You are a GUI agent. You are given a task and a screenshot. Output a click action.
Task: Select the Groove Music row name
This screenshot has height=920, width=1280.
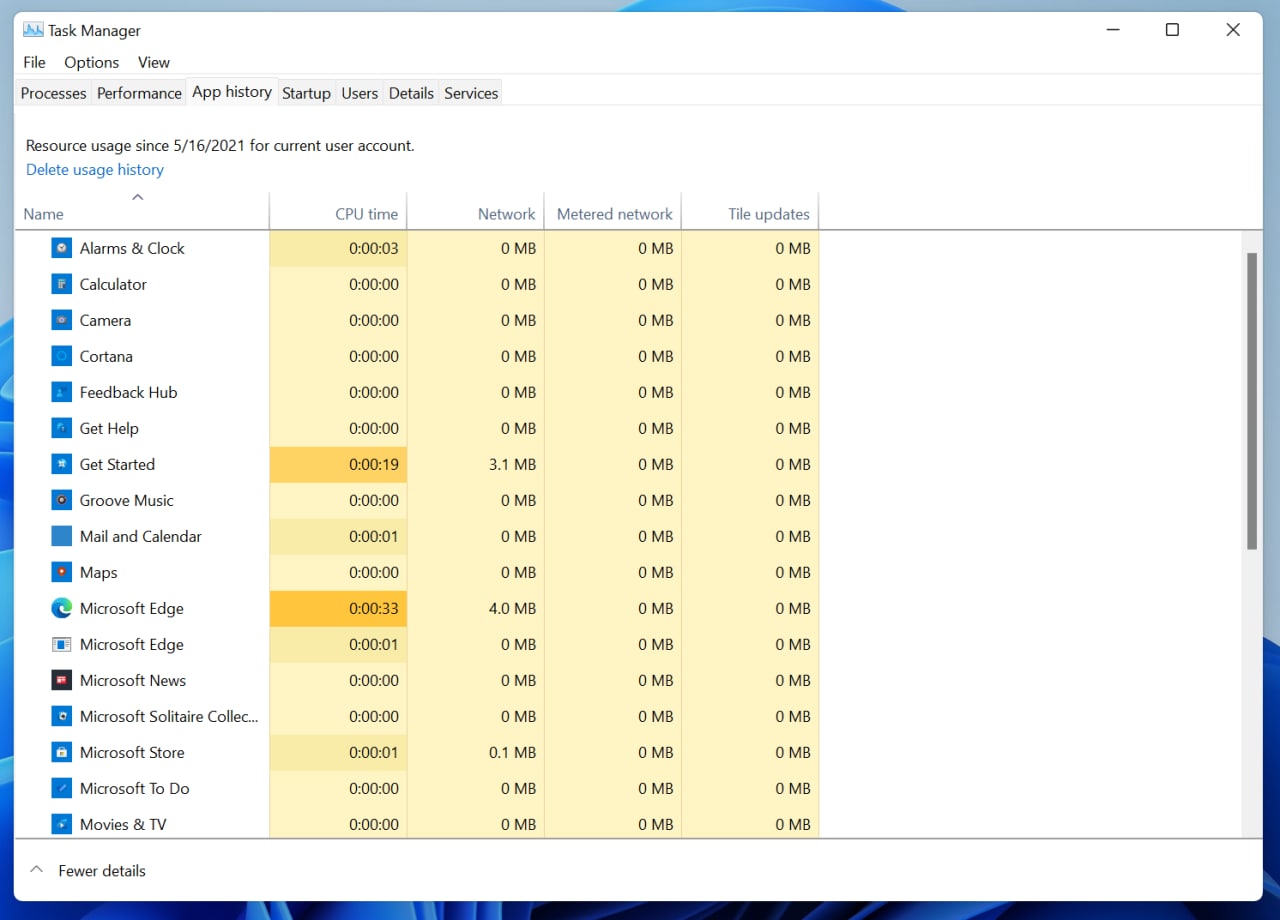pyautogui.click(x=126, y=500)
